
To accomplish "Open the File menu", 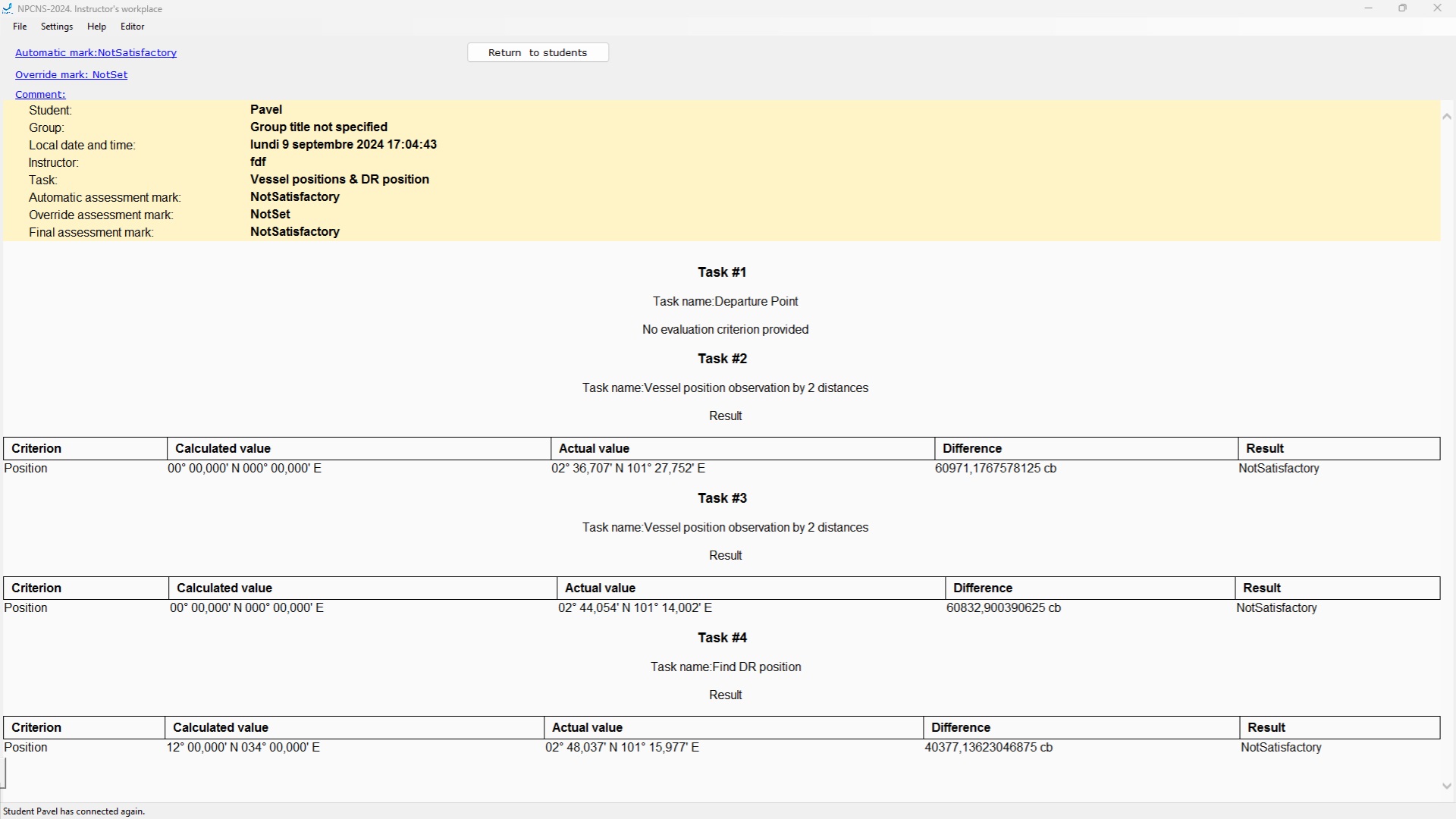I will coord(20,27).
